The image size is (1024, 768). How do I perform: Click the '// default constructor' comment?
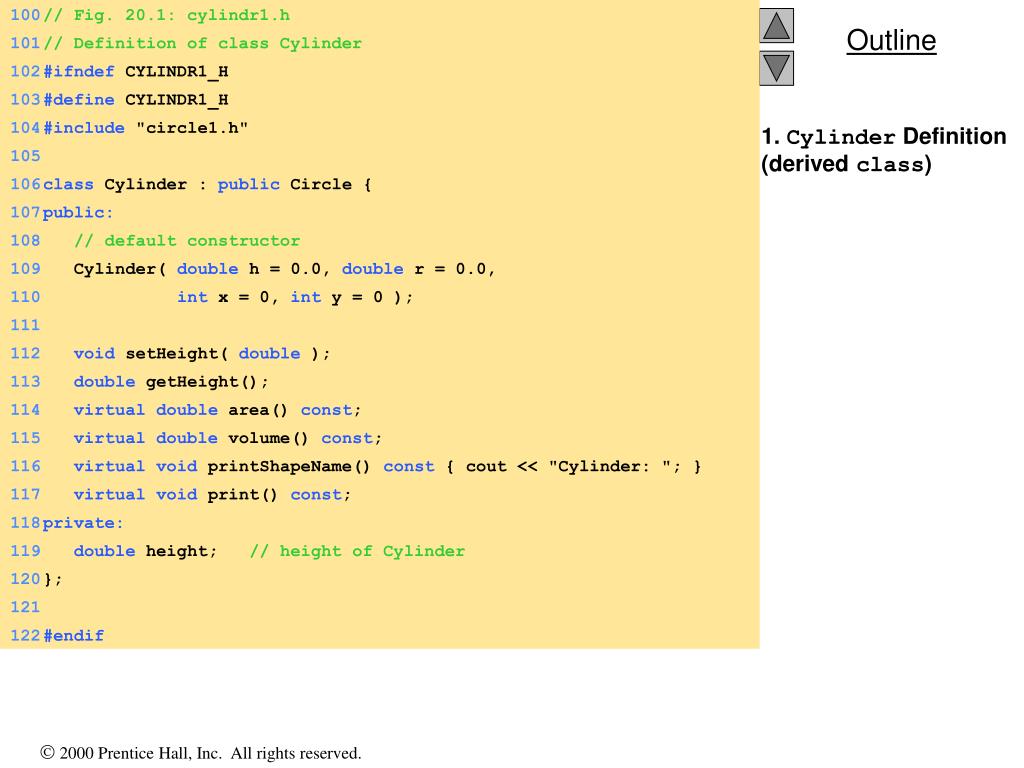coord(187,241)
